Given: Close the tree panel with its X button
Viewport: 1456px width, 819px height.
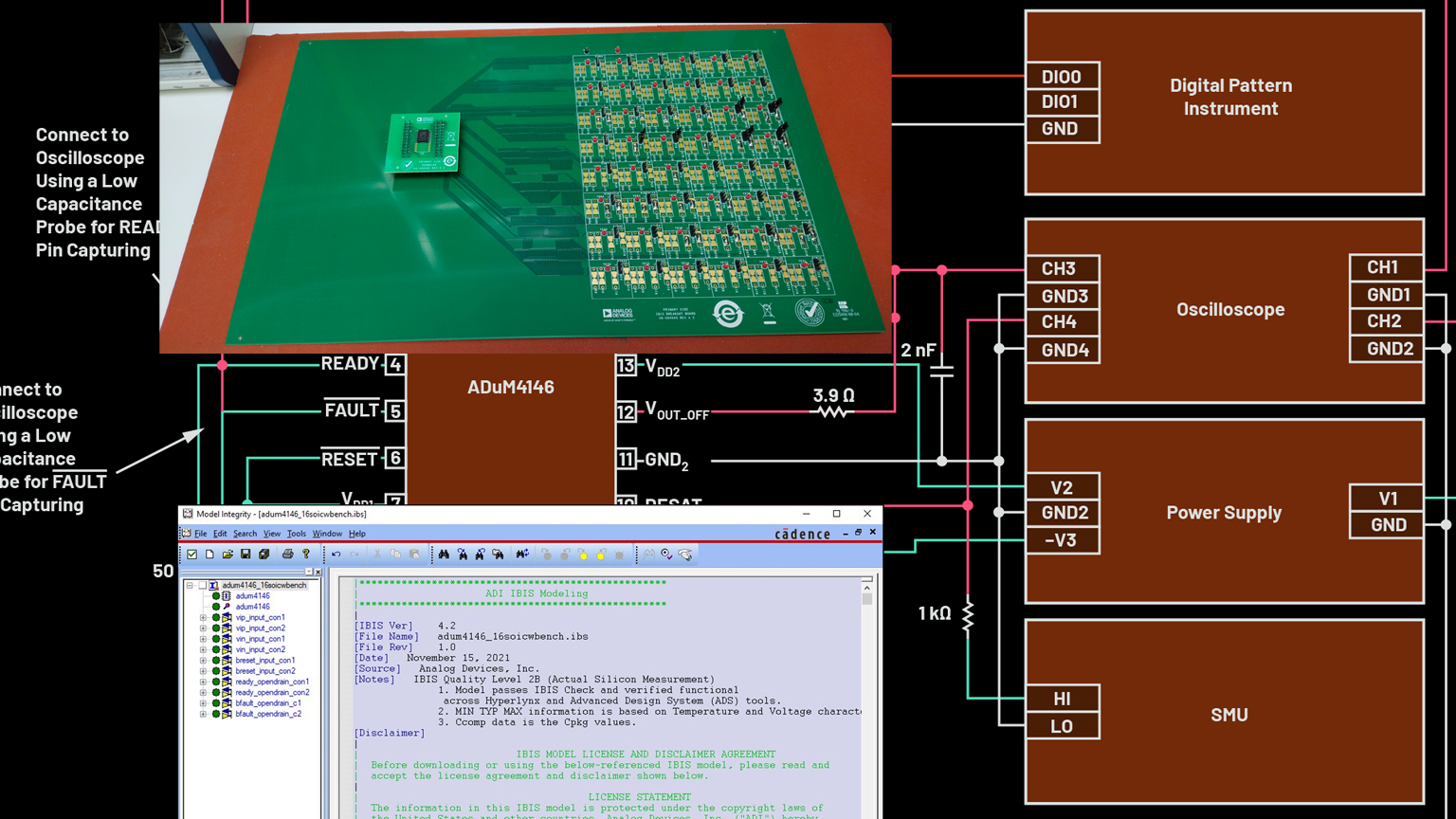Looking at the screenshot, I should [x=318, y=573].
